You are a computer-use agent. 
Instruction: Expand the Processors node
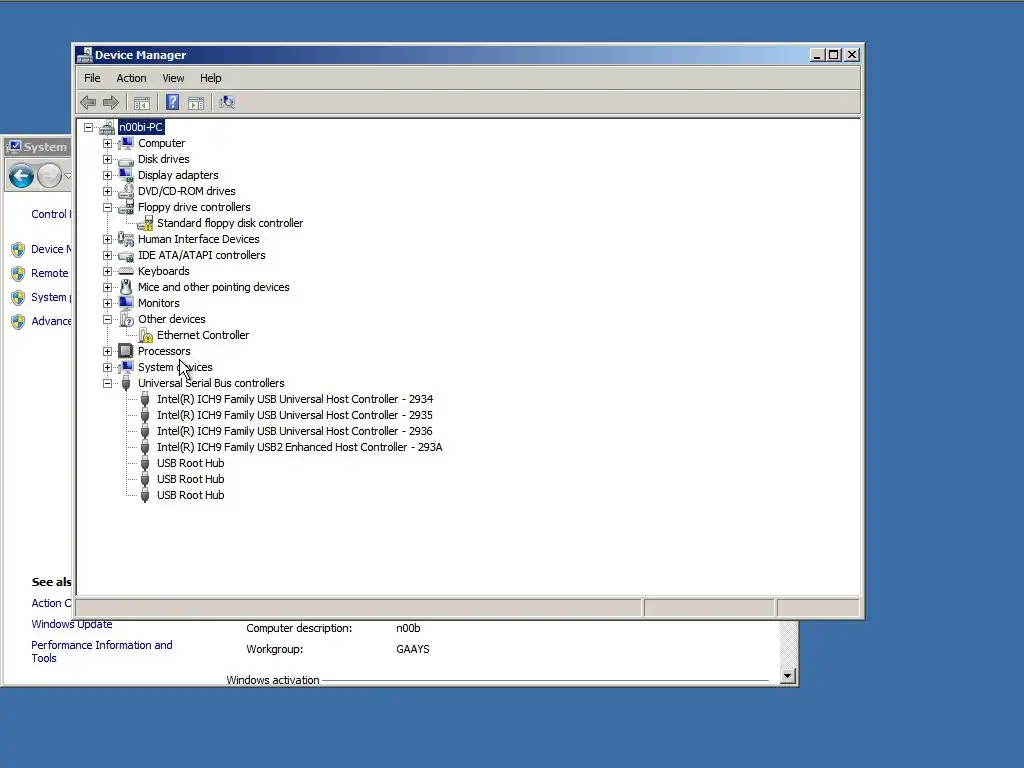107,351
